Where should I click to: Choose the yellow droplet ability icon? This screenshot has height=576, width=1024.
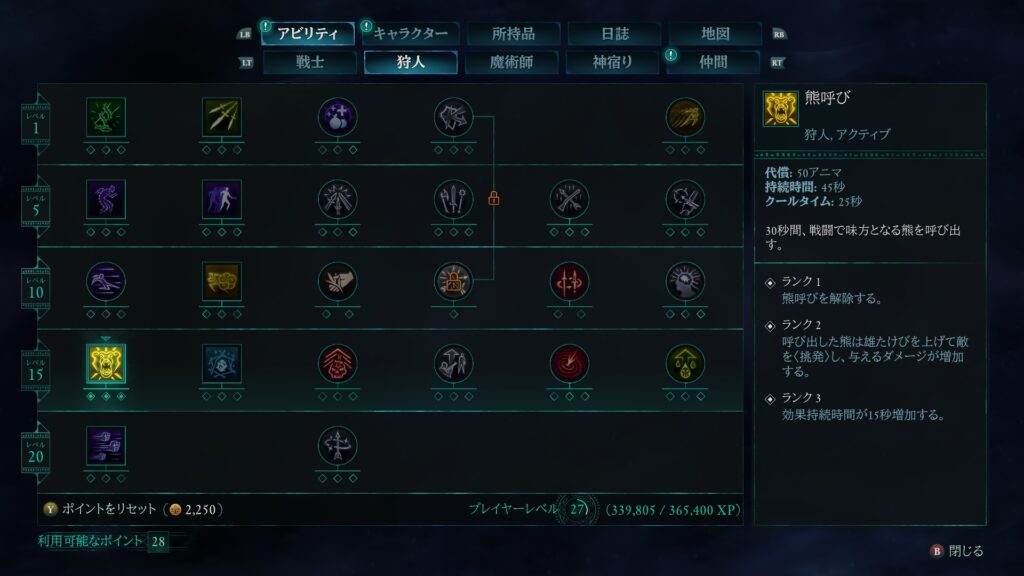pyautogui.click(x=684, y=364)
